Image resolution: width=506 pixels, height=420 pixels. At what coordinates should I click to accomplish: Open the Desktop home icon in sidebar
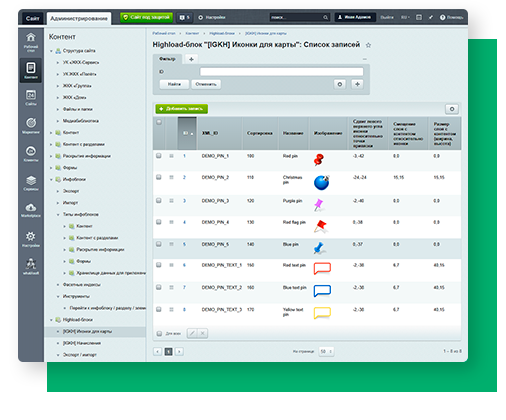[x=31, y=37]
